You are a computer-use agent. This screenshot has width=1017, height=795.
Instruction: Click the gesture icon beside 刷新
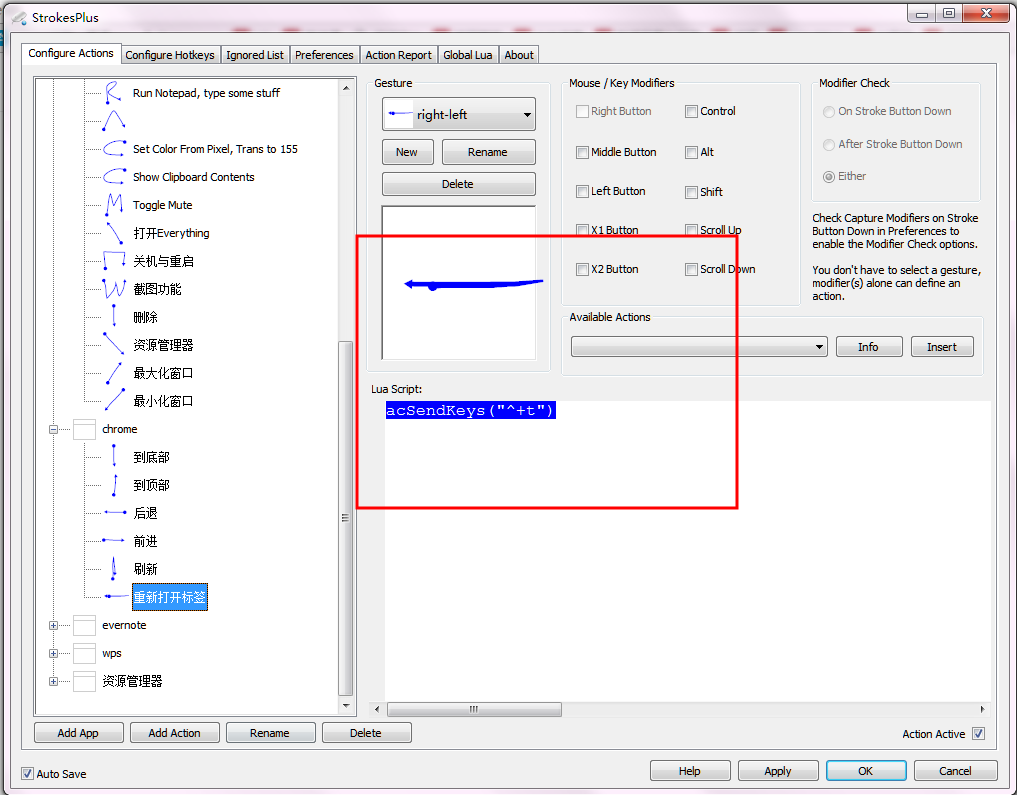pos(113,567)
